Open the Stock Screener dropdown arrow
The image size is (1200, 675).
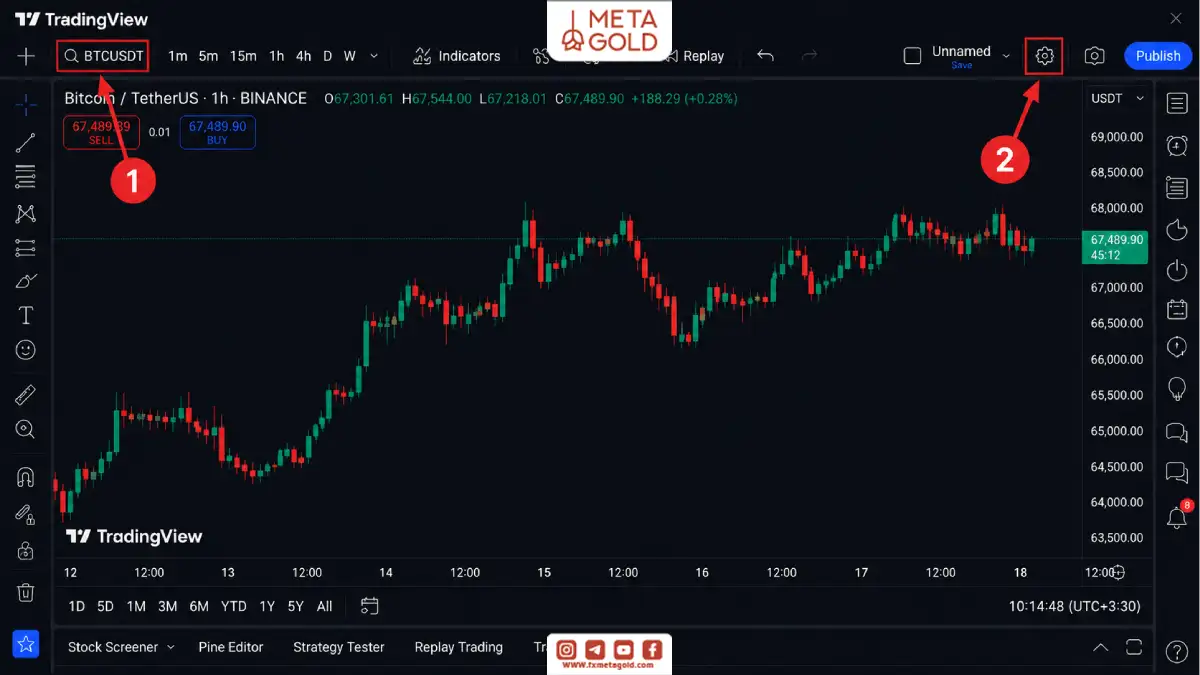(x=171, y=647)
